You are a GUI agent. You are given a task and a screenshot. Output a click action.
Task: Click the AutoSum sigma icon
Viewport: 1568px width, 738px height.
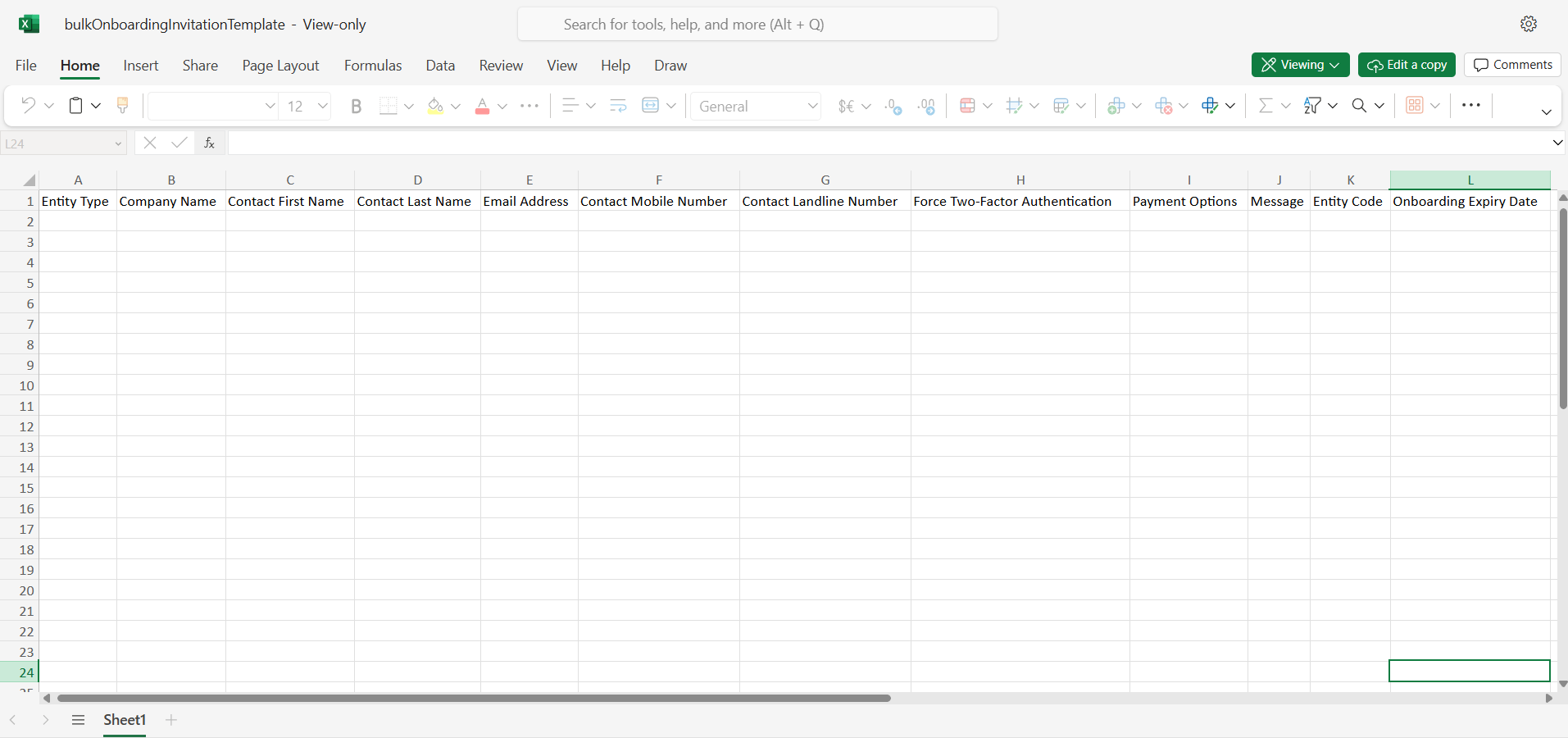tap(1266, 106)
